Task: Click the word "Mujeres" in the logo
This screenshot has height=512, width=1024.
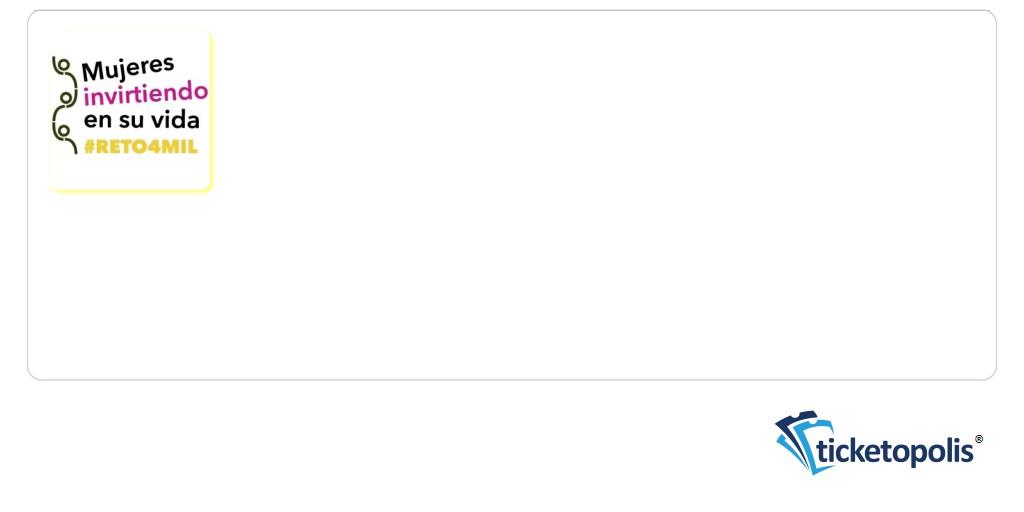Action: pos(128,69)
